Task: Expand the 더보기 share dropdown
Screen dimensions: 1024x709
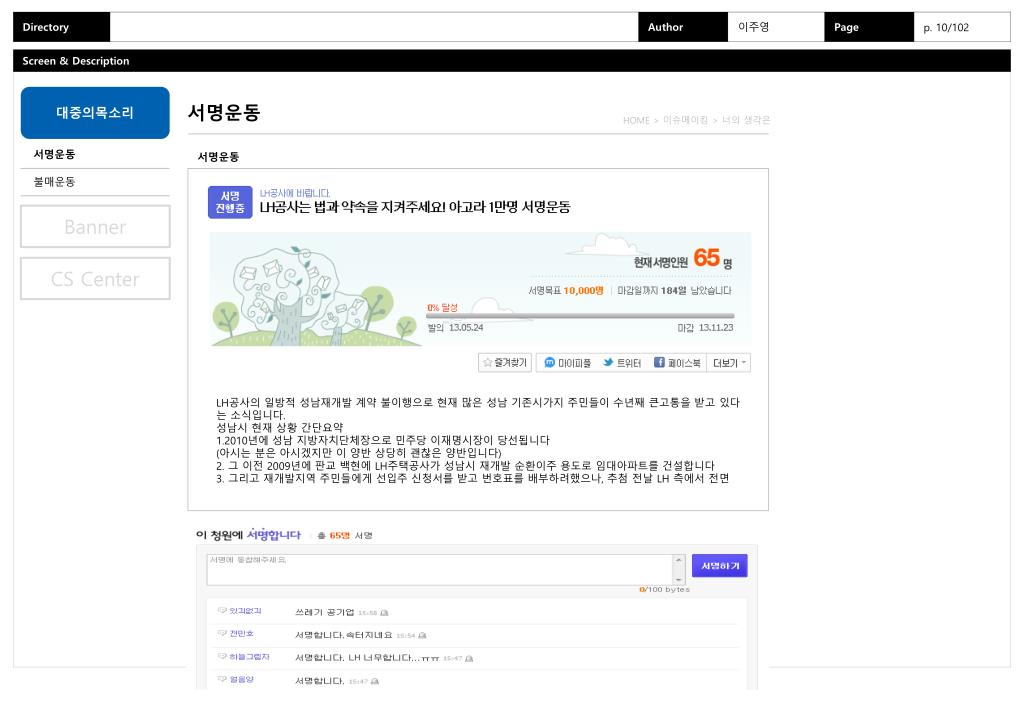Action: point(729,362)
